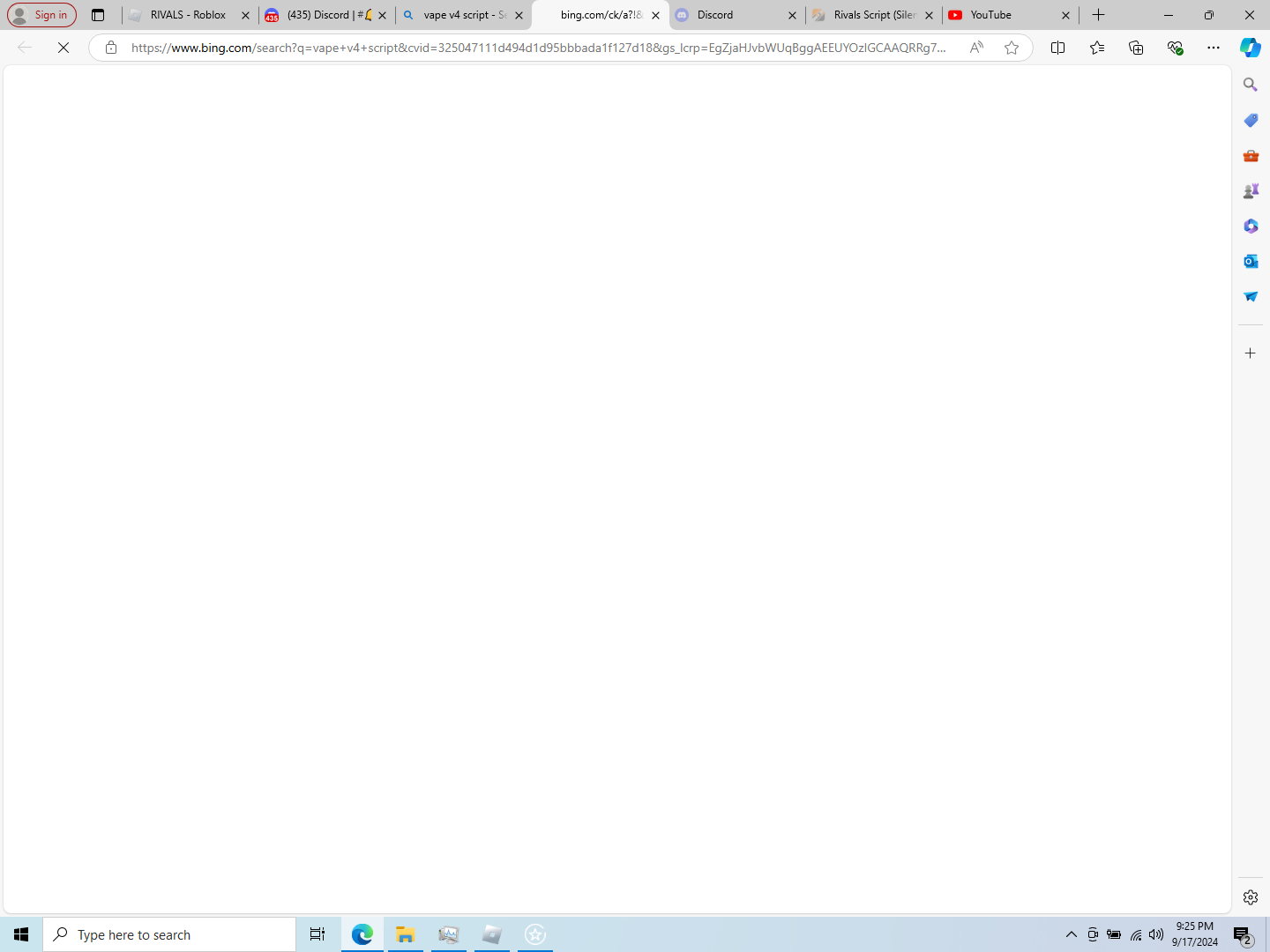The image size is (1270, 952).
Task: Close the vape v4 script tab
Action: point(519,15)
